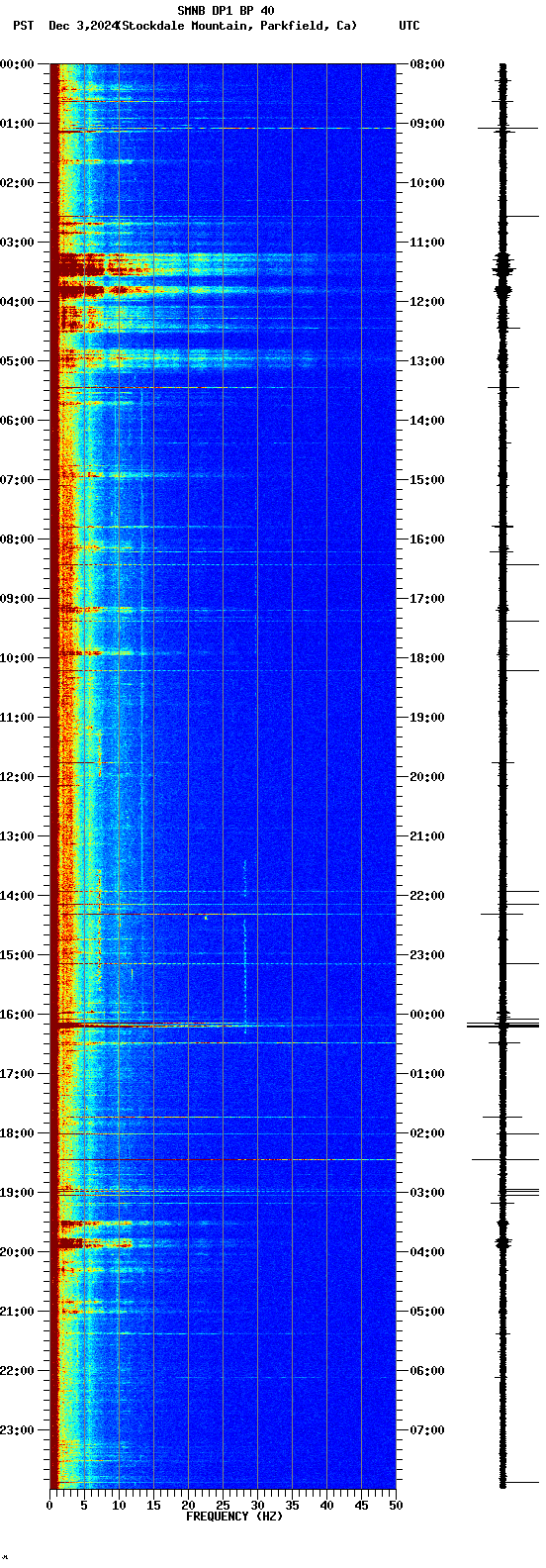The height and width of the screenshot is (1568, 546).
Task: Click the 'UTC' timezone label
Action: coord(409,26)
